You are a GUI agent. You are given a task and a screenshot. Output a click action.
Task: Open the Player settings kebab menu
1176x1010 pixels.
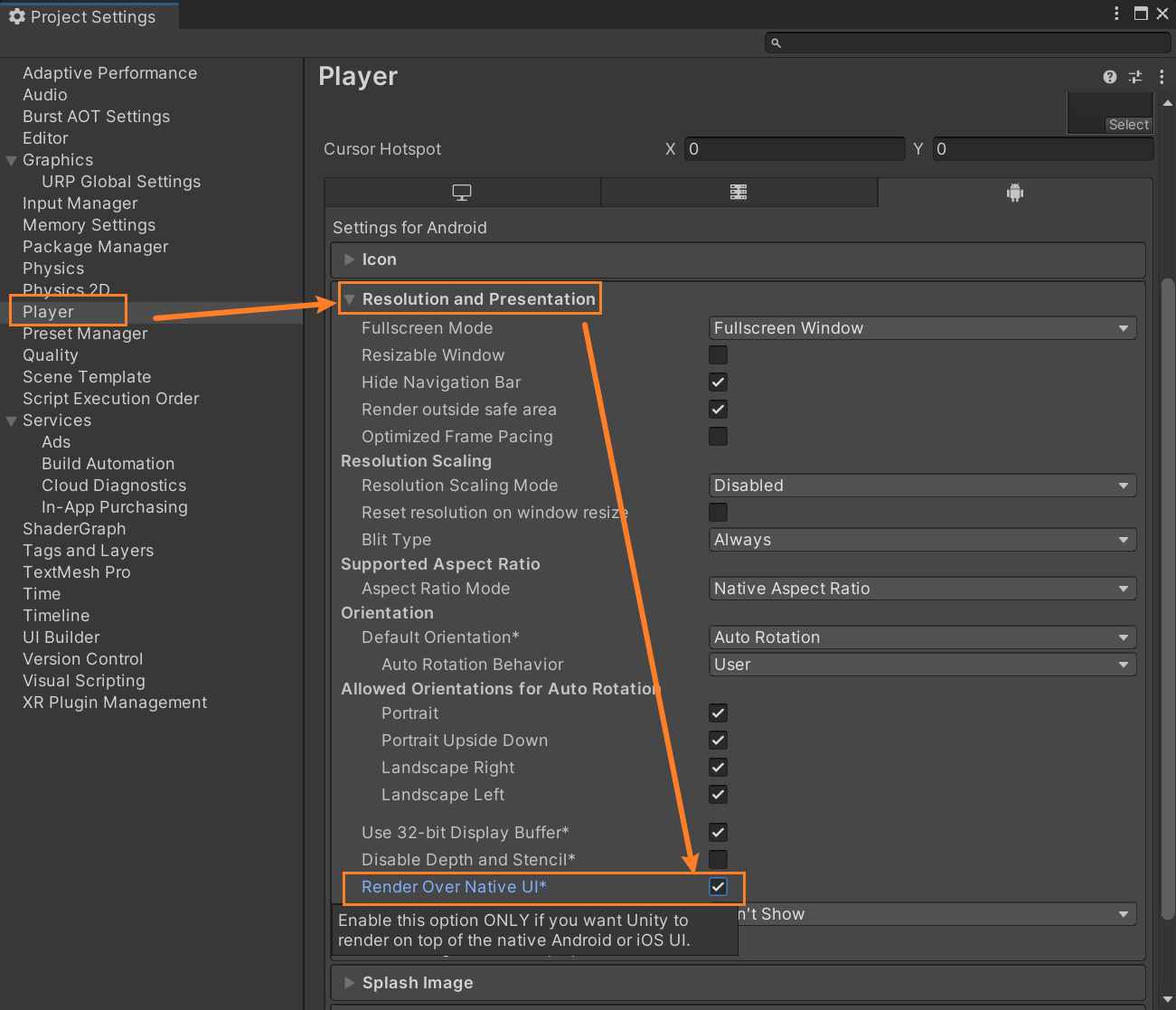[x=1162, y=77]
